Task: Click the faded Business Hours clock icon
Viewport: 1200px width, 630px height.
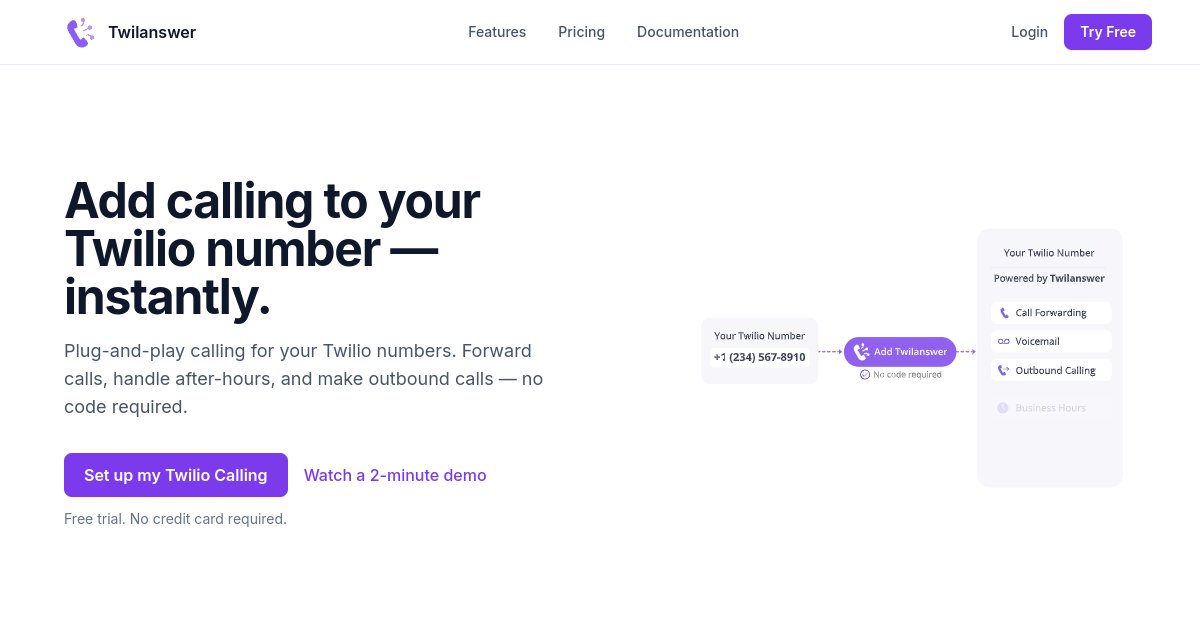Action: (x=1003, y=408)
